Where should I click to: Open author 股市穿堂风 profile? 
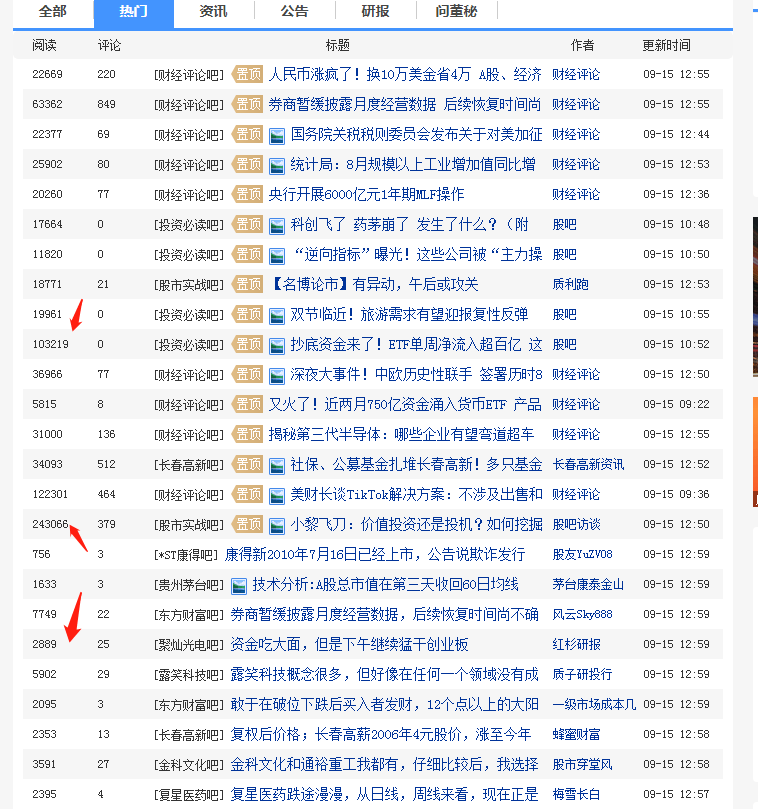point(582,764)
